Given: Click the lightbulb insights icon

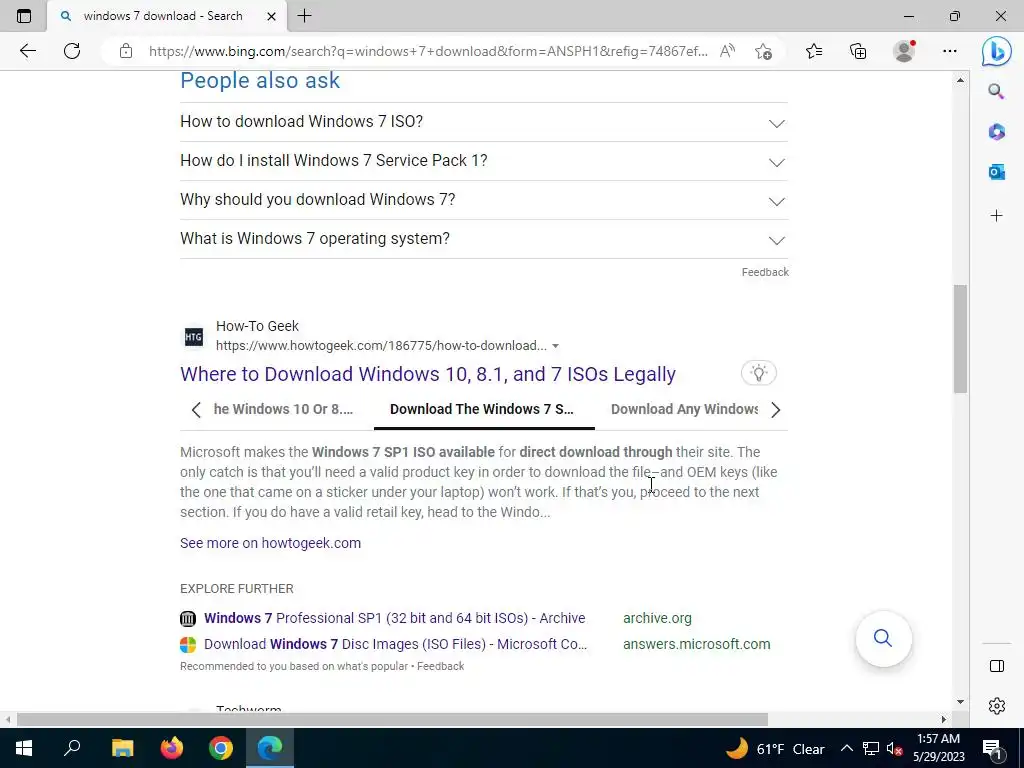Looking at the screenshot, I should [x=759, y=373].
